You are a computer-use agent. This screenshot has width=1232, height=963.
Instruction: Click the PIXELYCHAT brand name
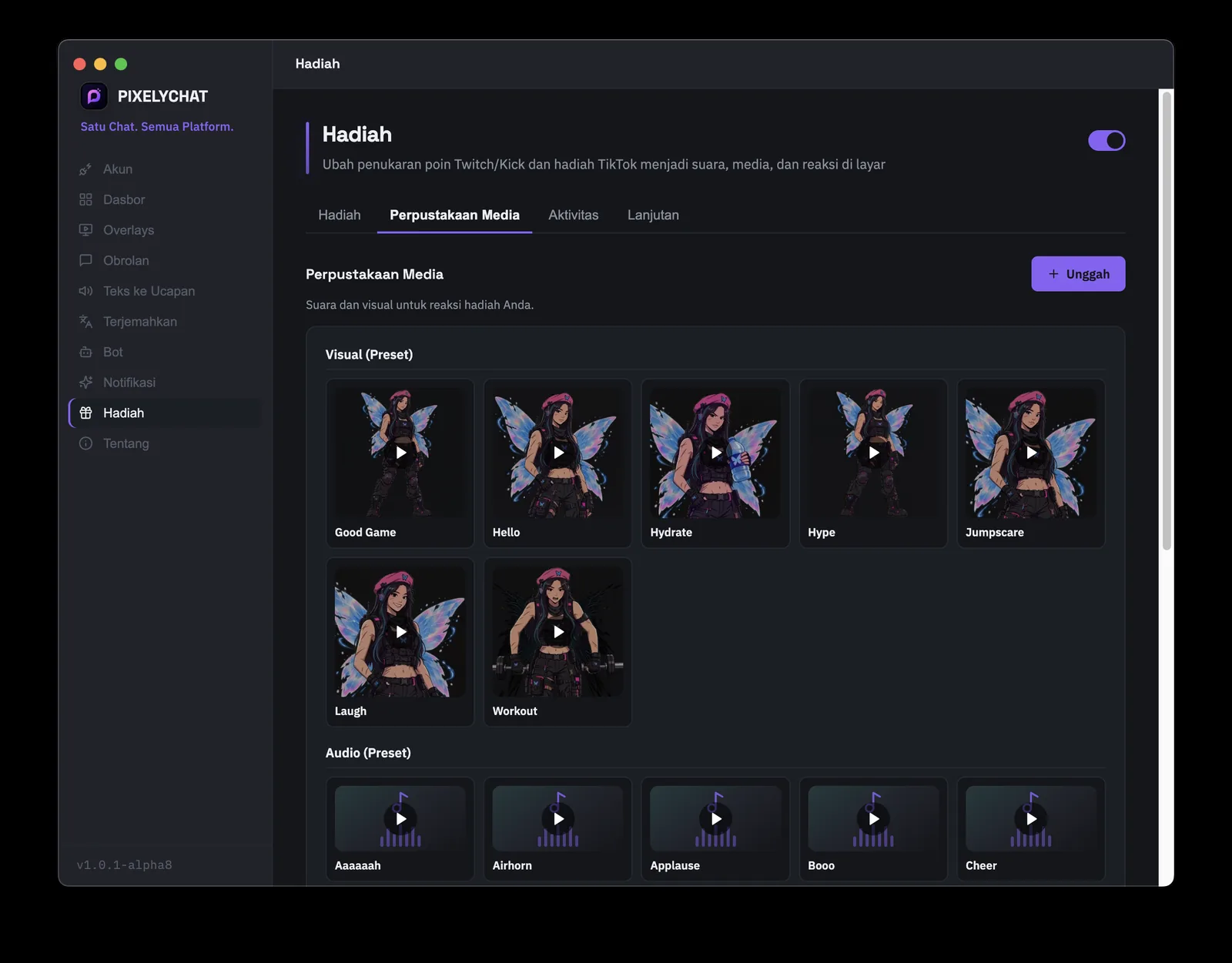pyautogui.click(x=162, y=96)
